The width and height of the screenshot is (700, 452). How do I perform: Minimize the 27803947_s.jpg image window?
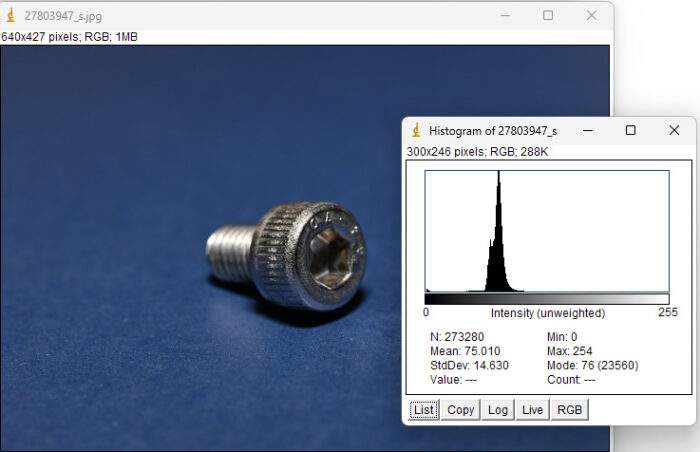click(x=505, y=16)
